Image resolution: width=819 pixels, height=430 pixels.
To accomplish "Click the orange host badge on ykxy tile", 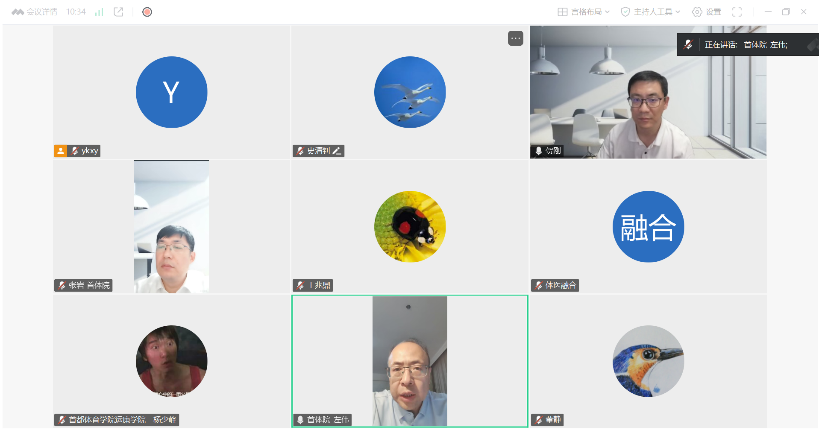I will click(x=60, y=151).
